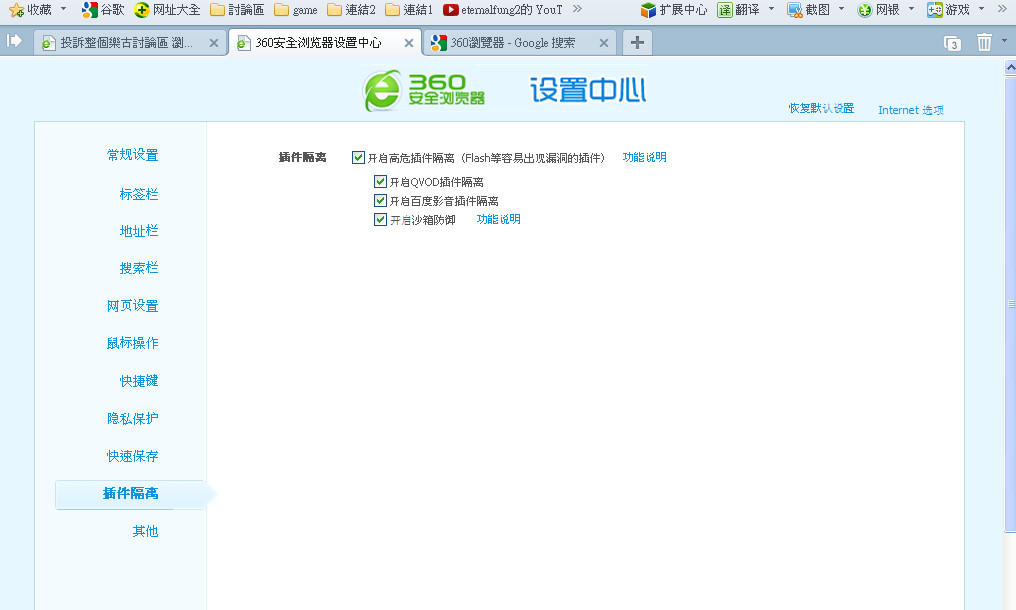This screenshot has width=1016, height=610.
Task: Disable the 开启百度影音插件隔离 checkbox
Action: [x=380, y=201]
